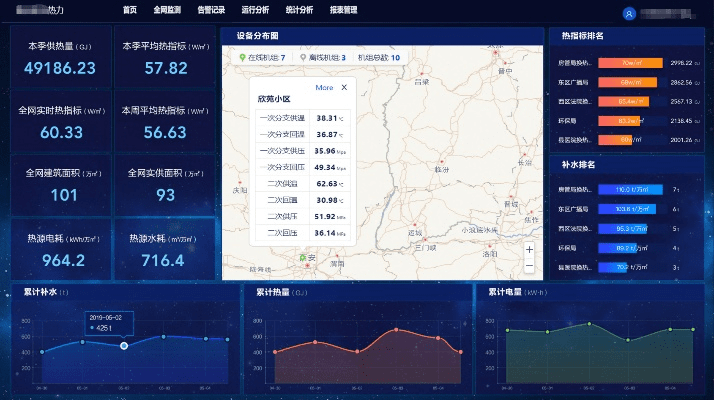Switch to 运行分析 page
Image resolution: width=714 pixels, height=400 pixels.
[x=255, y=10]
